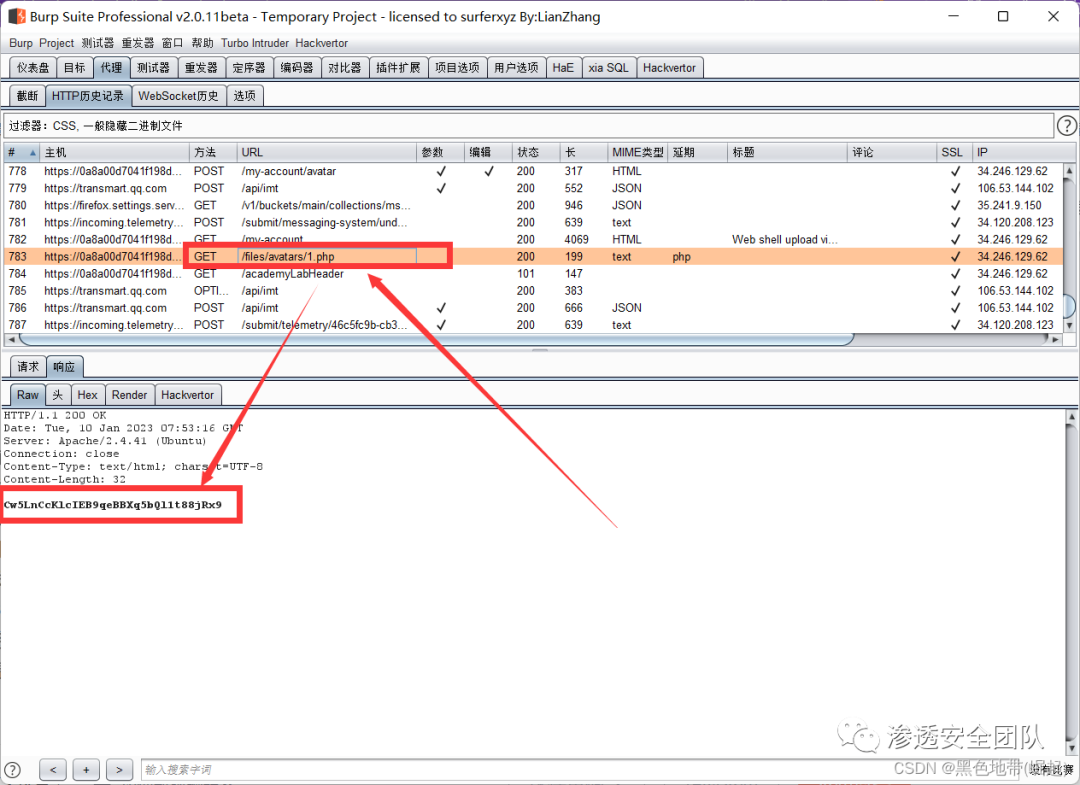Viewport: 1080px width, 785px height.
Task: Open the Project menu
Action: point(56,43)
